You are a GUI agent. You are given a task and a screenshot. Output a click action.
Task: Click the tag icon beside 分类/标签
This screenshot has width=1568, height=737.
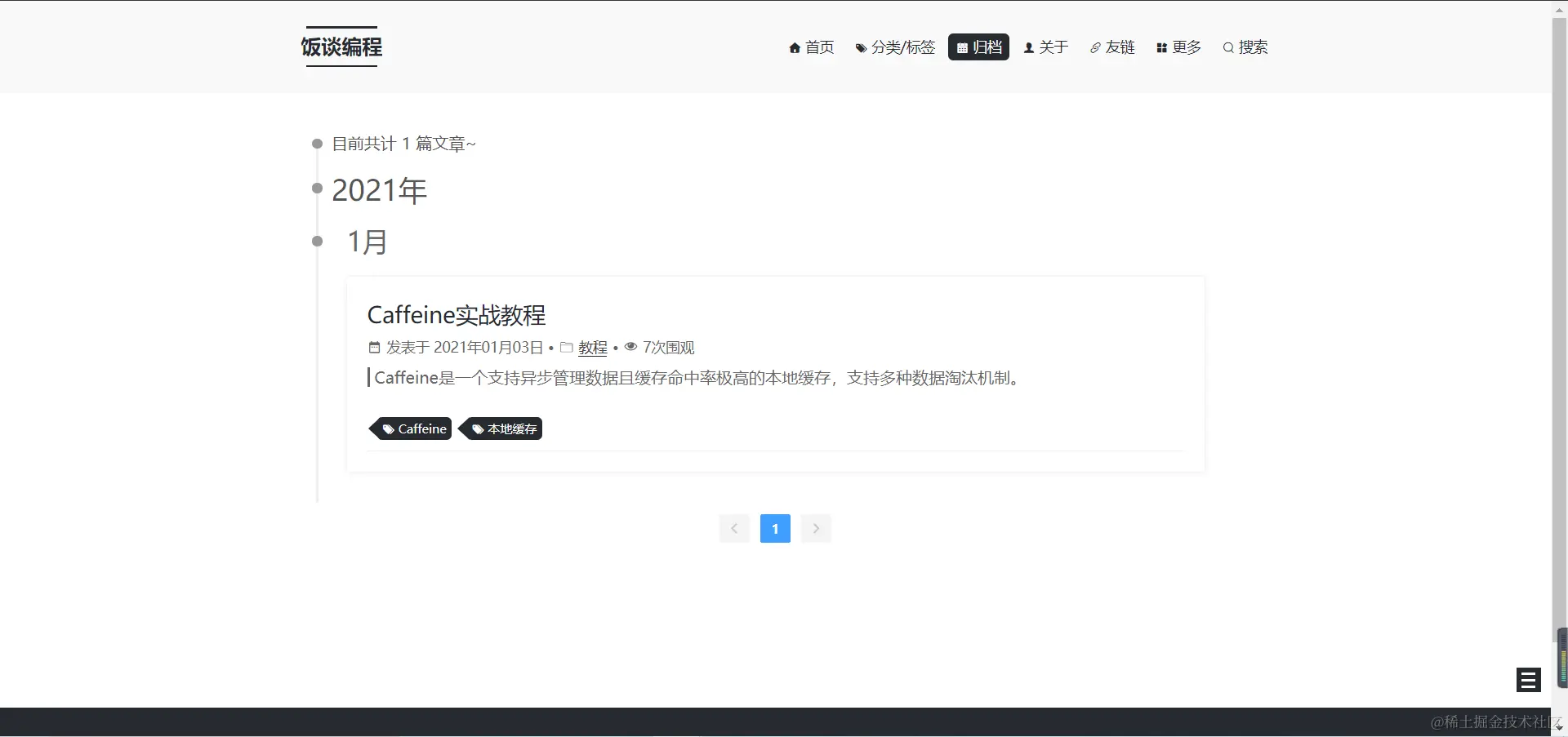click(861, 47)
